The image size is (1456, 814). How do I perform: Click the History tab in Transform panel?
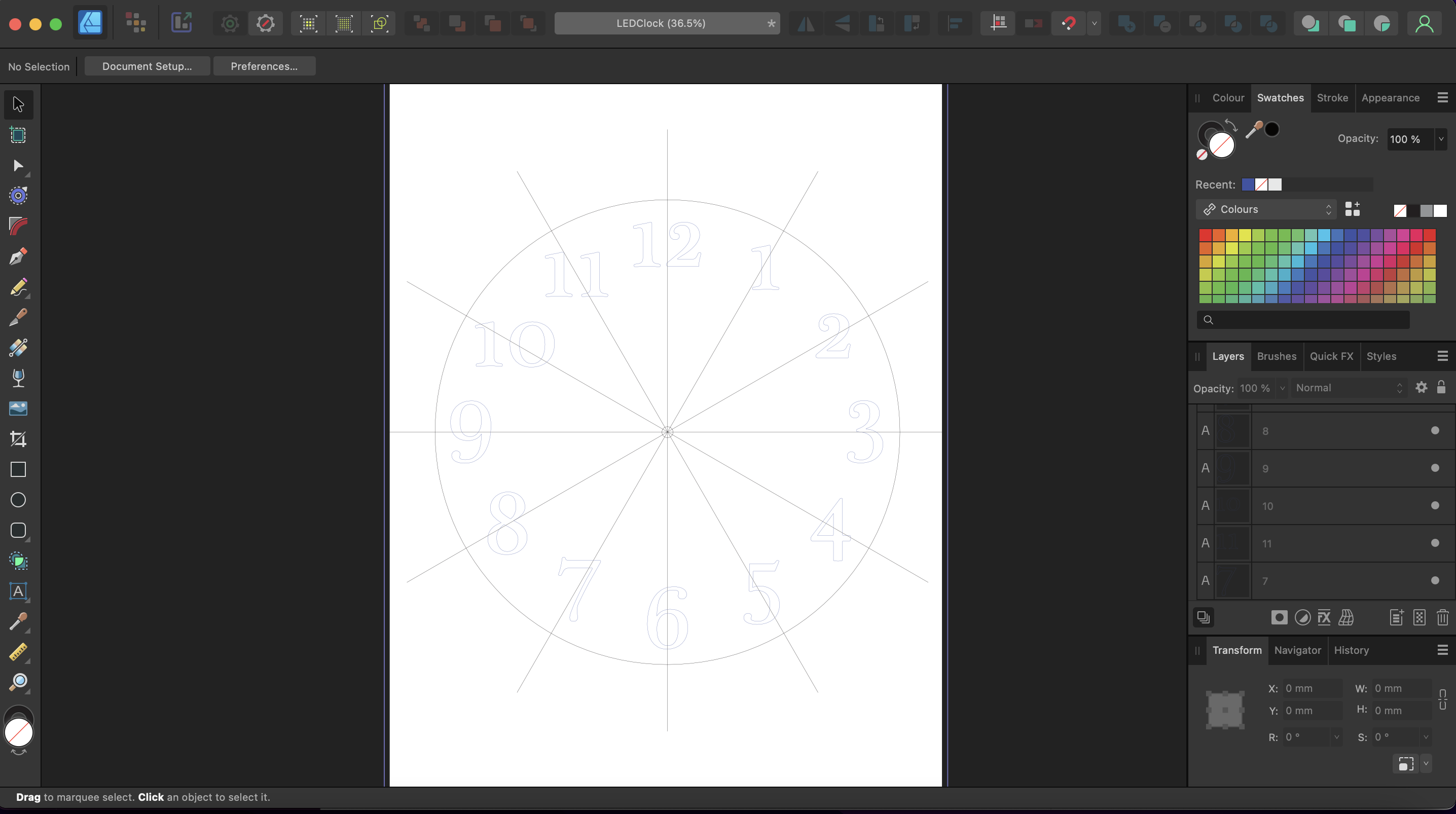coord(1351,650)
